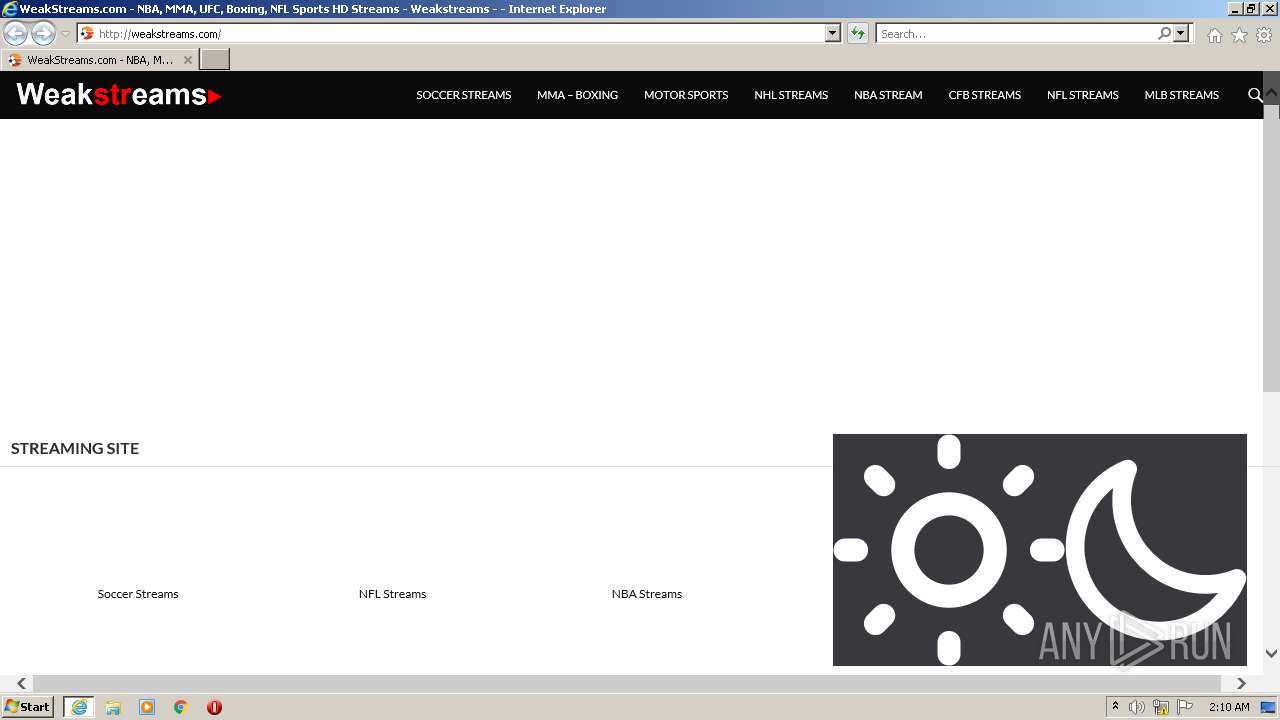The image size is (1280, 720).
Task: Click the Home icon
Action: click(1214, 35)
